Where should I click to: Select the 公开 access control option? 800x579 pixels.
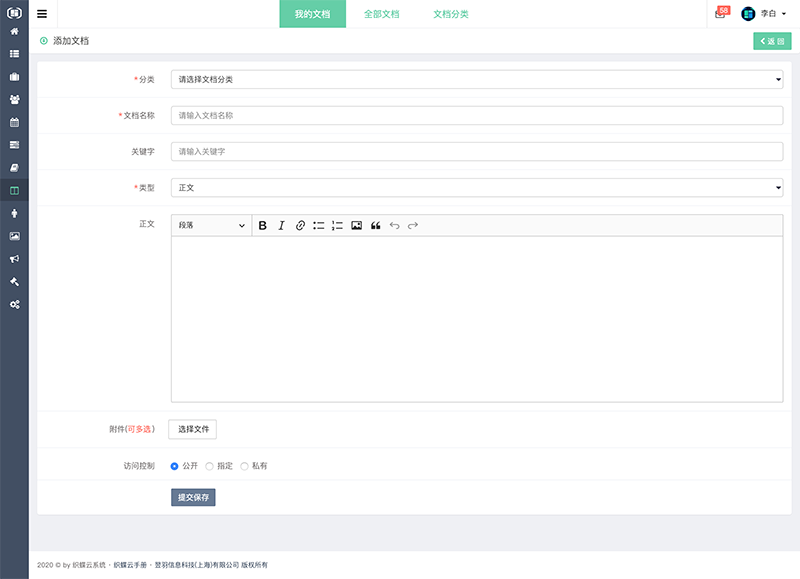174,466
